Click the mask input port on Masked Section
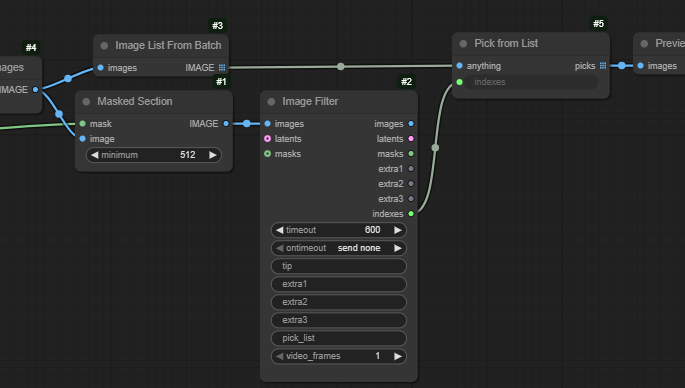 (83, 124)
